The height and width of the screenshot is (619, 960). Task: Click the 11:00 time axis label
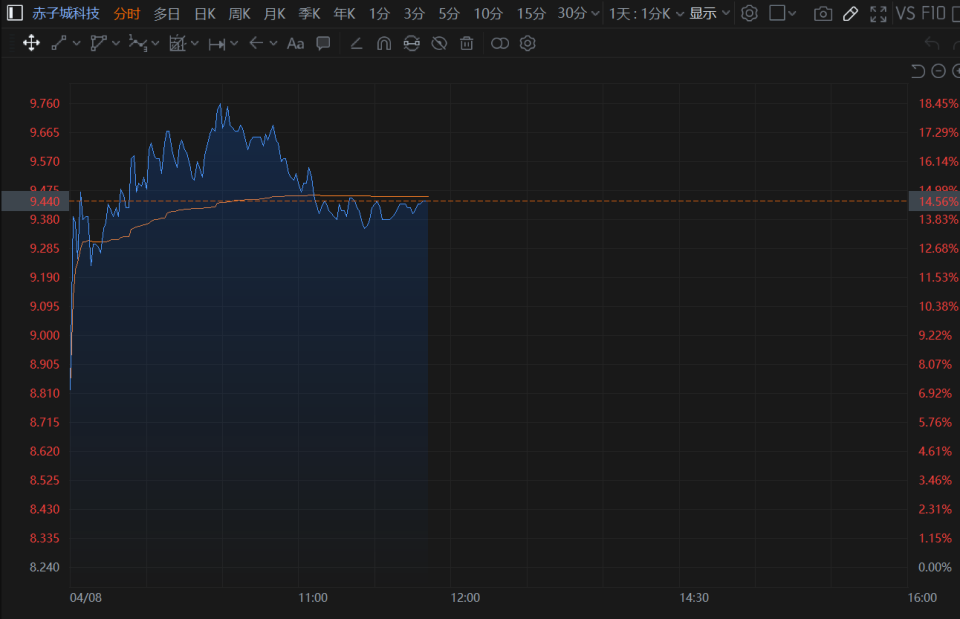(313, 598)
